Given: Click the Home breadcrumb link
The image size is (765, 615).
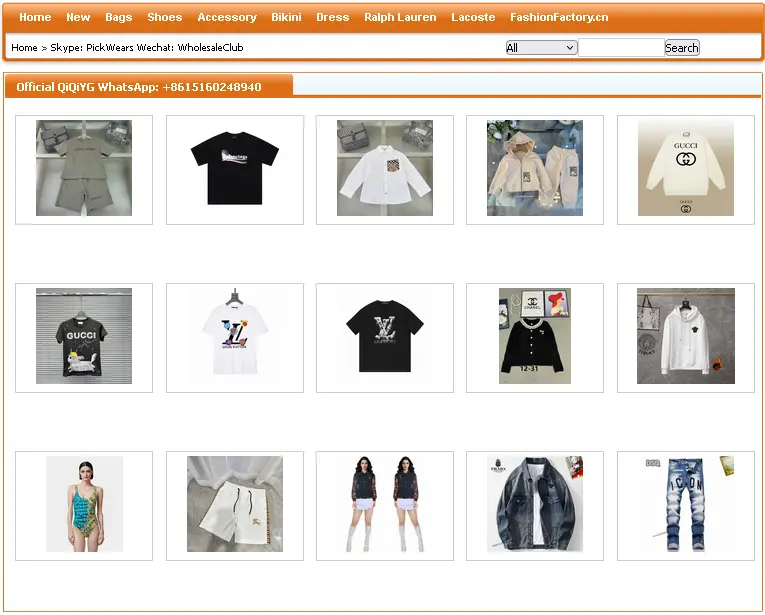Looking at the screenshot, I should click(24, 47).
